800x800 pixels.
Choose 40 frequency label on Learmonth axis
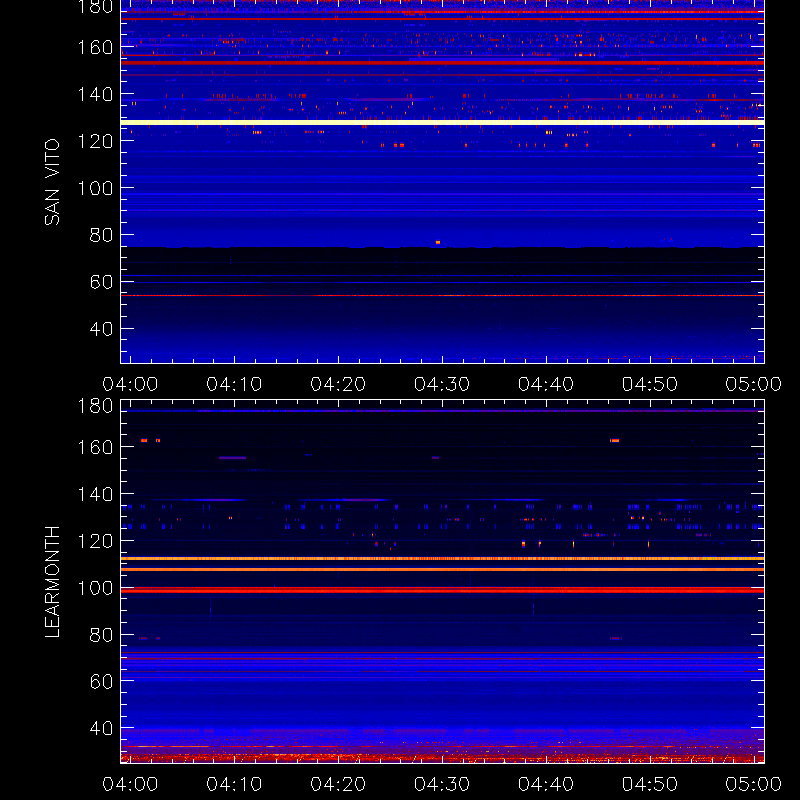101,729
